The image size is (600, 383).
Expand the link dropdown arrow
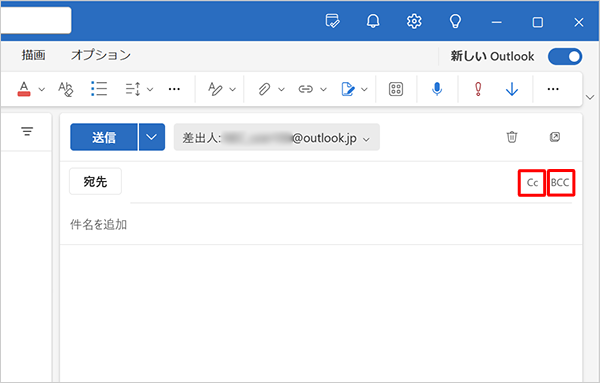tap(323, 90)
